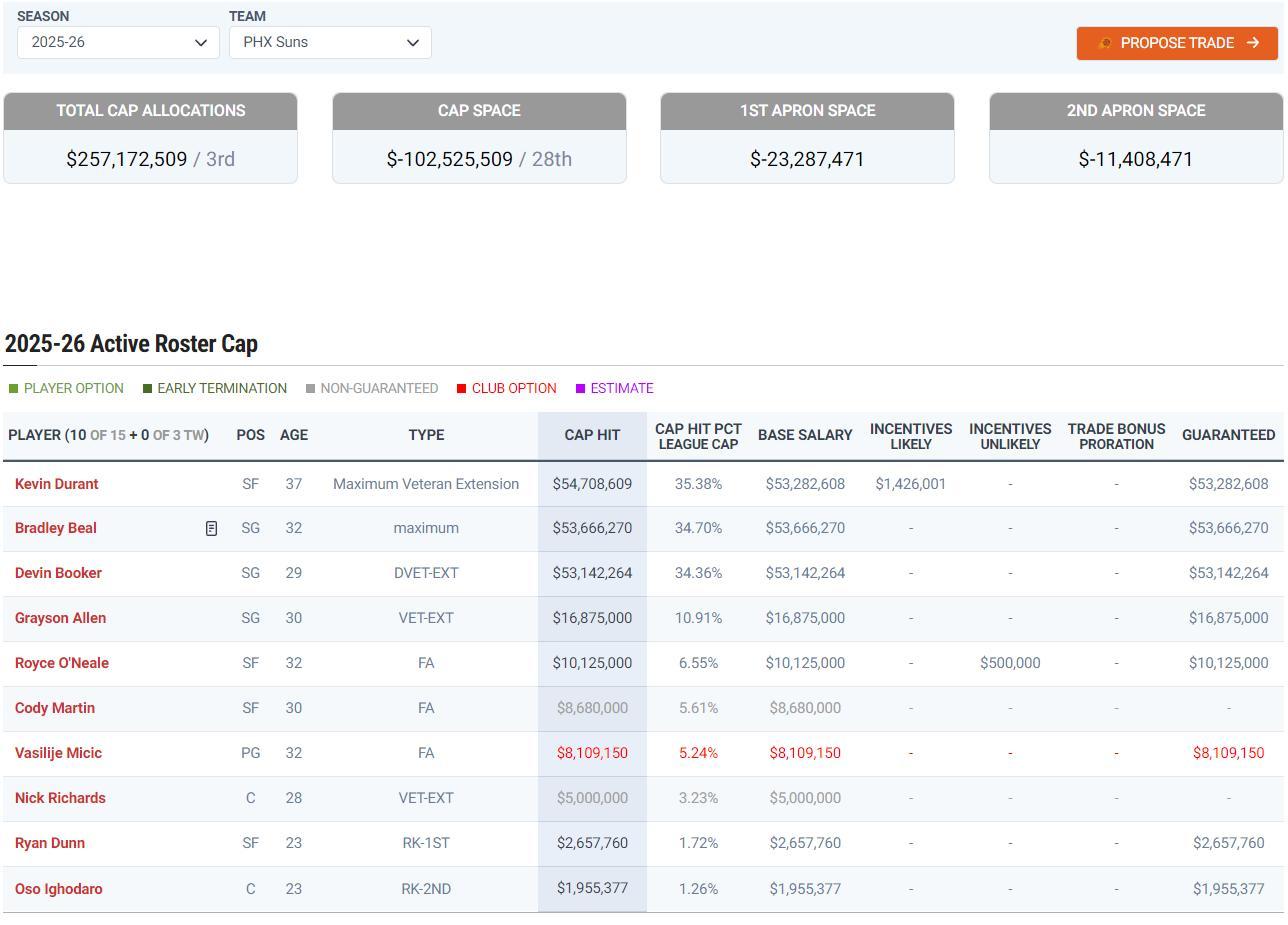Screen dimensions: 1288x925
Task: Click the gray Non-Guaranteed legend swatch
Action: click(310, 389)
